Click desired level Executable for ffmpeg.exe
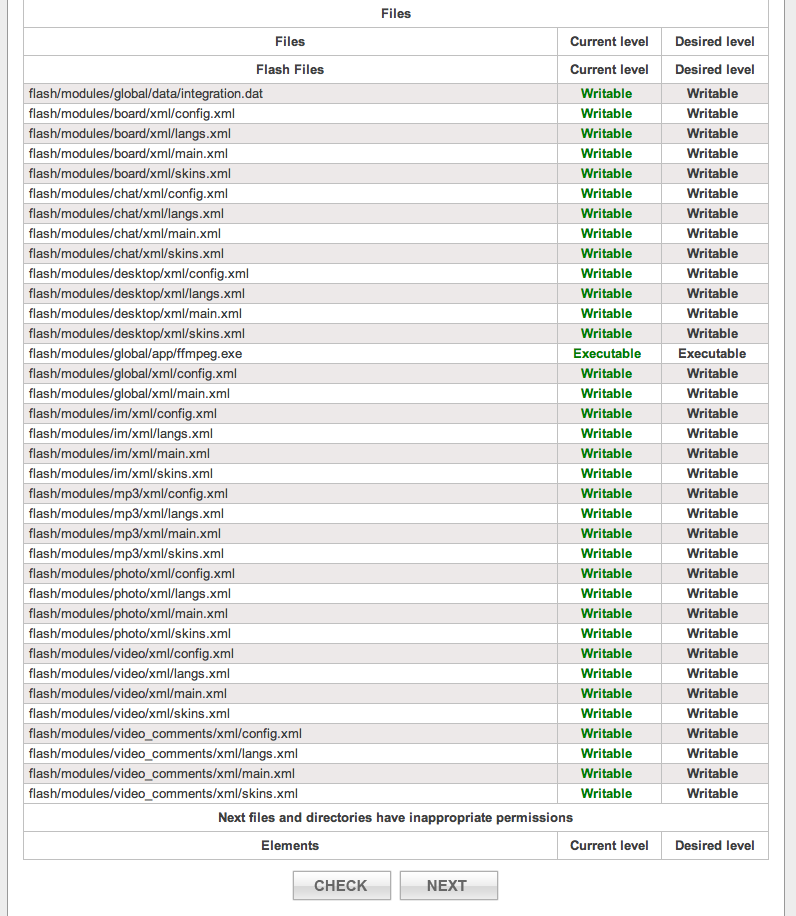This screenshot has width=796, height=916. click(x=712, y=354)
